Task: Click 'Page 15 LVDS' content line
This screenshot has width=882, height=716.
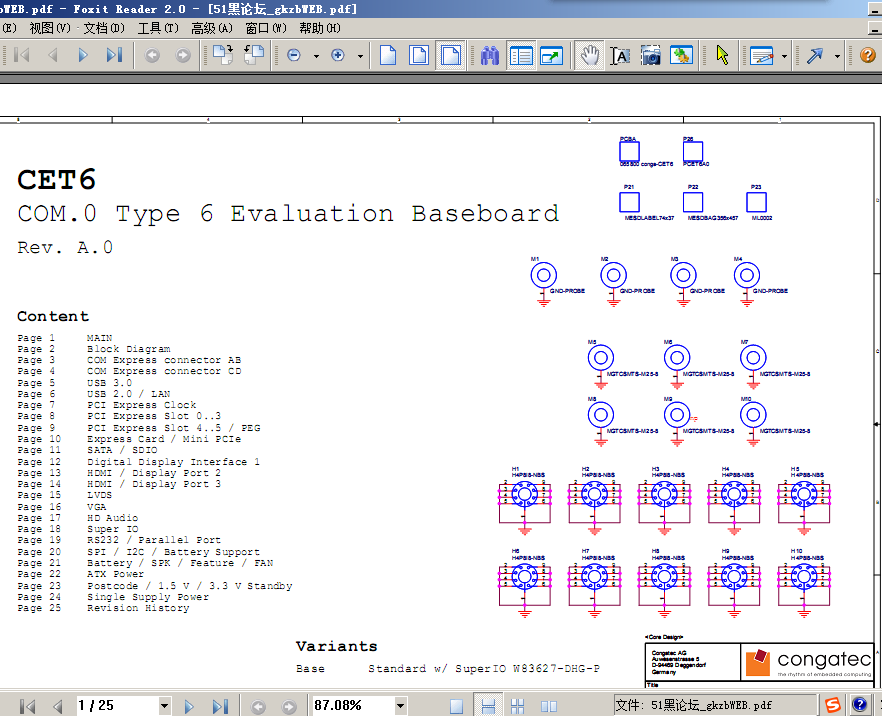Action: pyautogui.click(x=65, y=495)
